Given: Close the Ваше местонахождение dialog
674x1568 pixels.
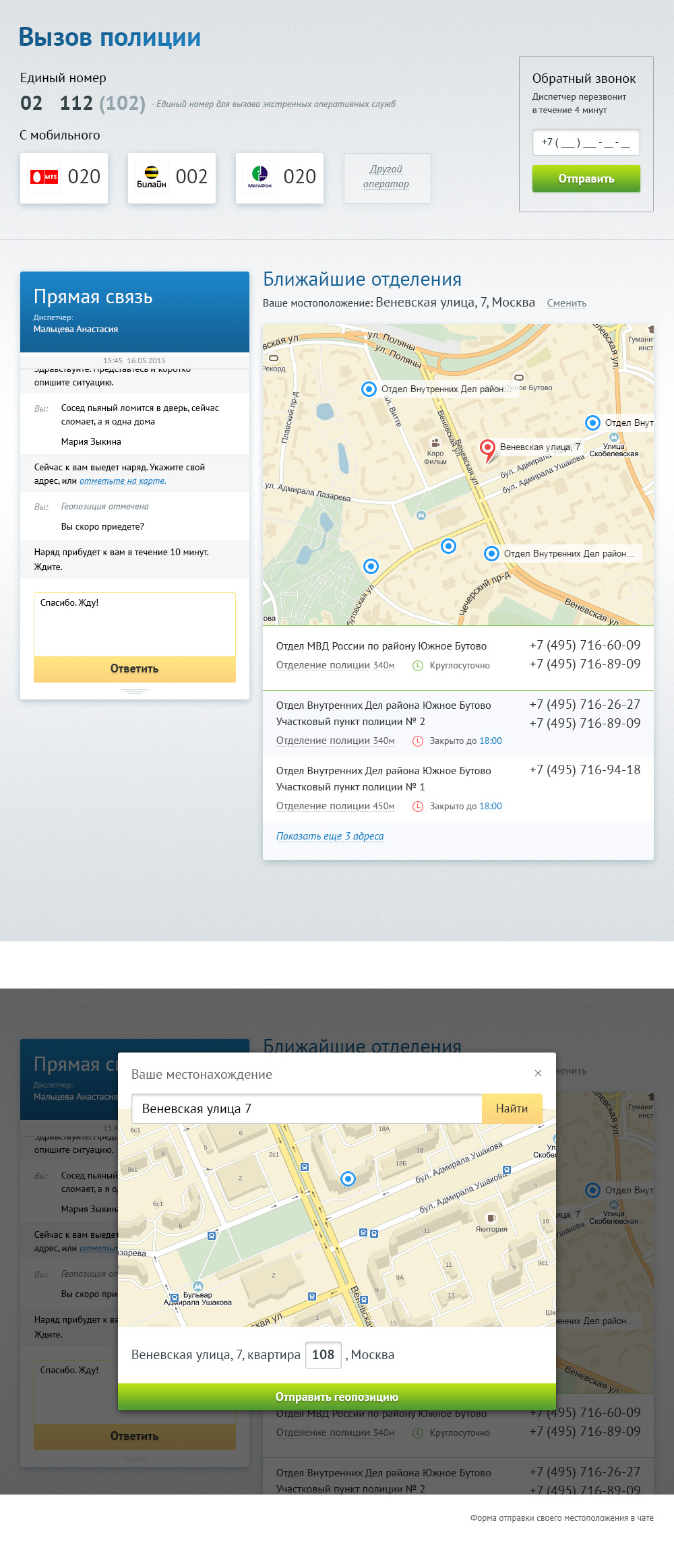Looking at the screenshot, I should [538, 1073].
